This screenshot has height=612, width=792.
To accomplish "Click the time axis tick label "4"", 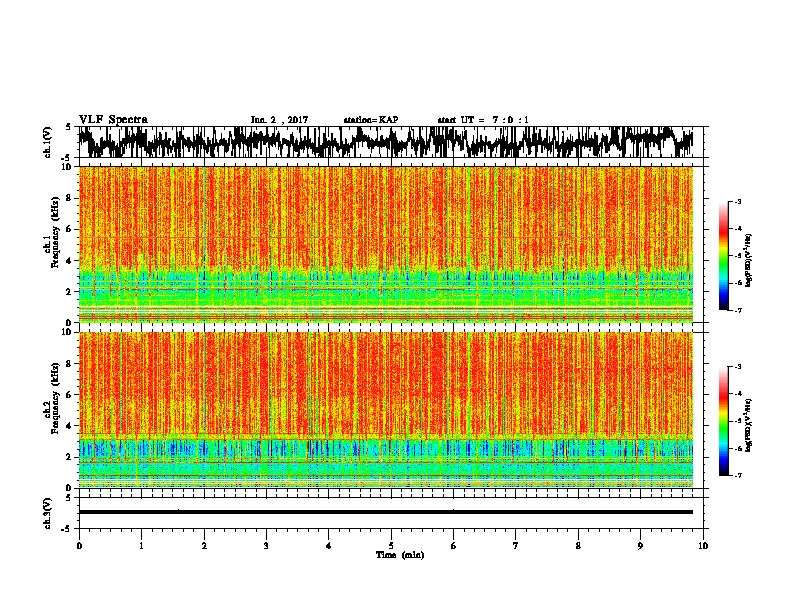I will [x=329, y=546].
